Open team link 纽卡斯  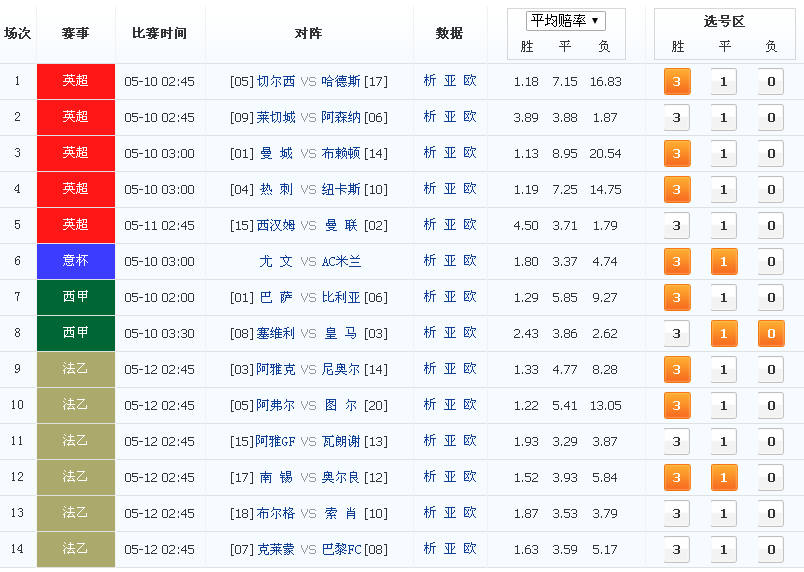pyautogui.click(x=341, y=190)
